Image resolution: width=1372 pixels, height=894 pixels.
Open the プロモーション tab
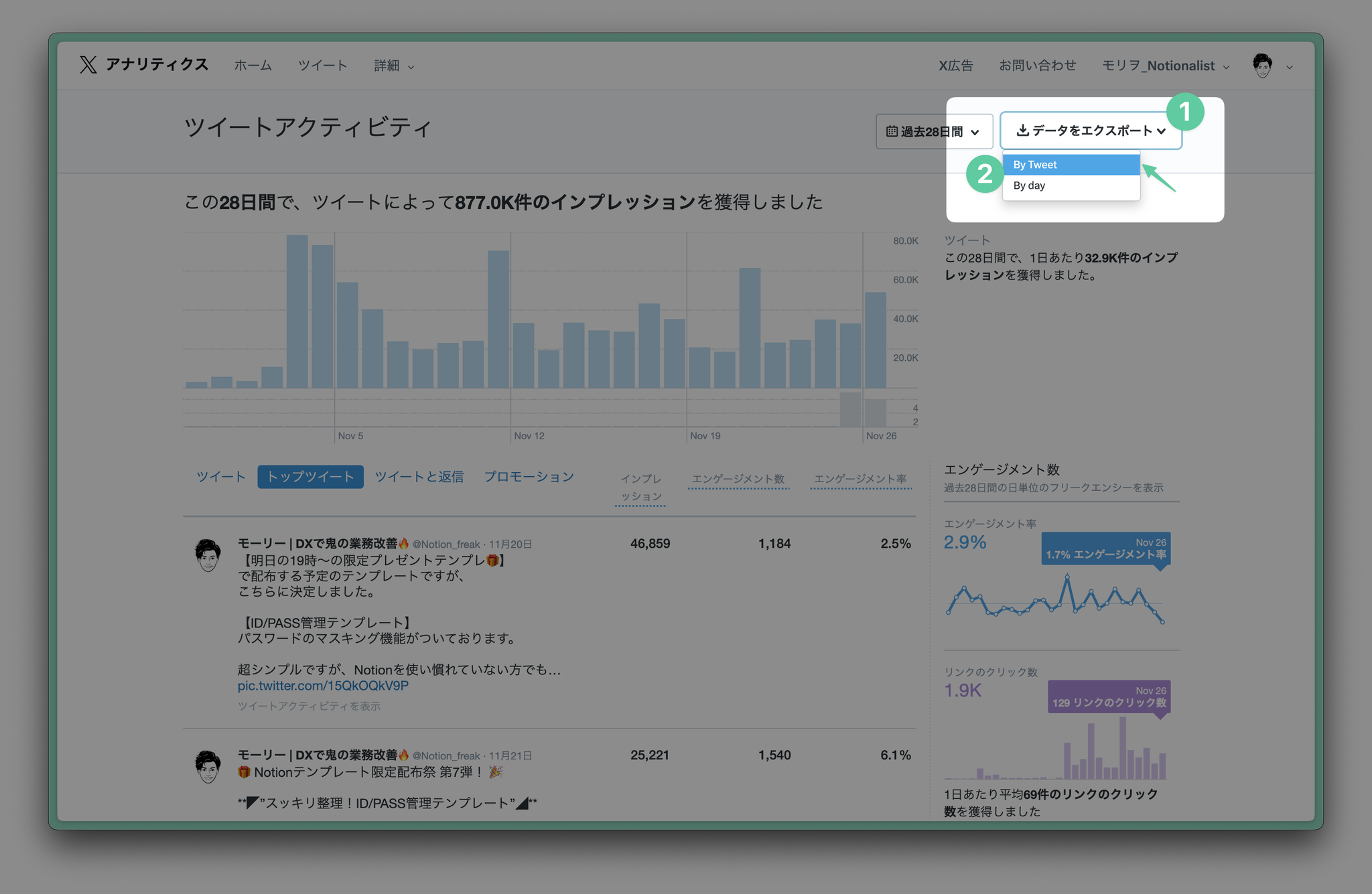pos(529,477)
